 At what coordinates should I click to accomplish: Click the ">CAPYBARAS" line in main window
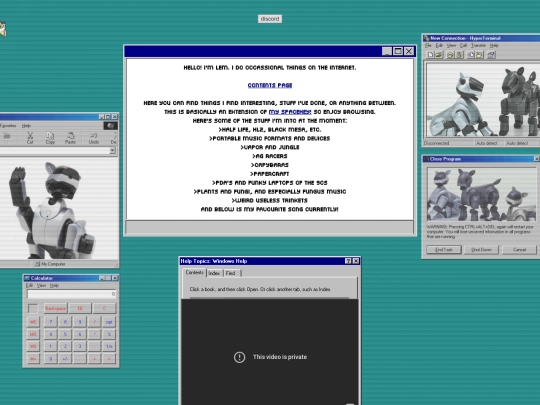270,165
